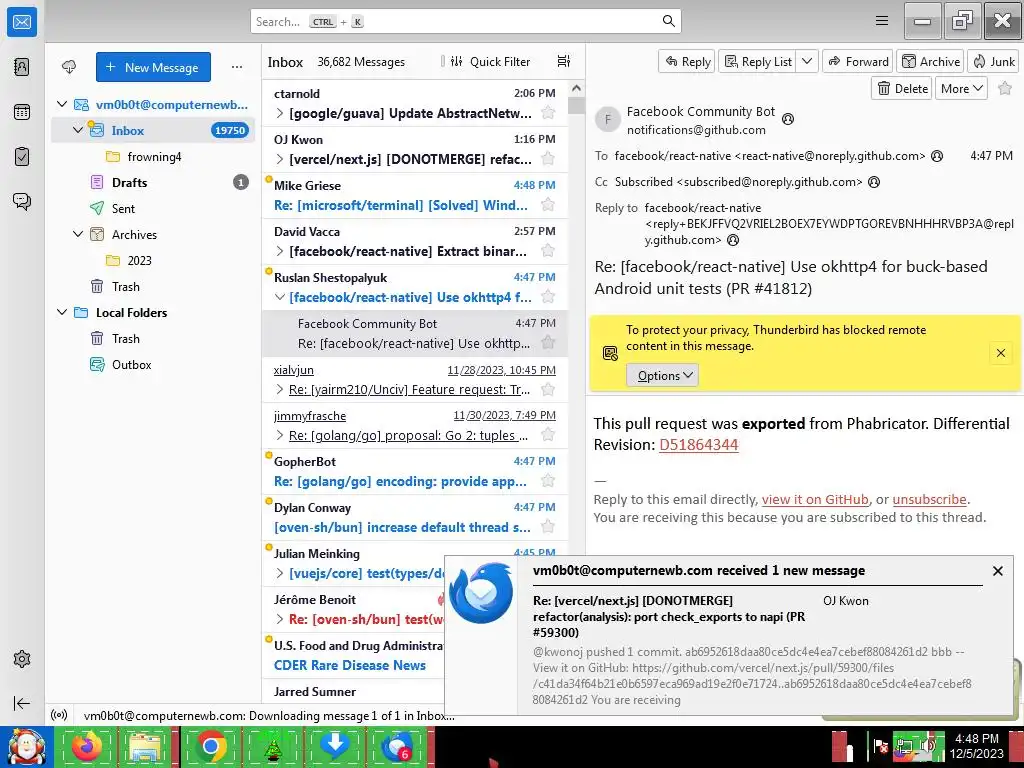1024x768 pixels.
Task: Delete the current message
Action: tap(903, 88)
